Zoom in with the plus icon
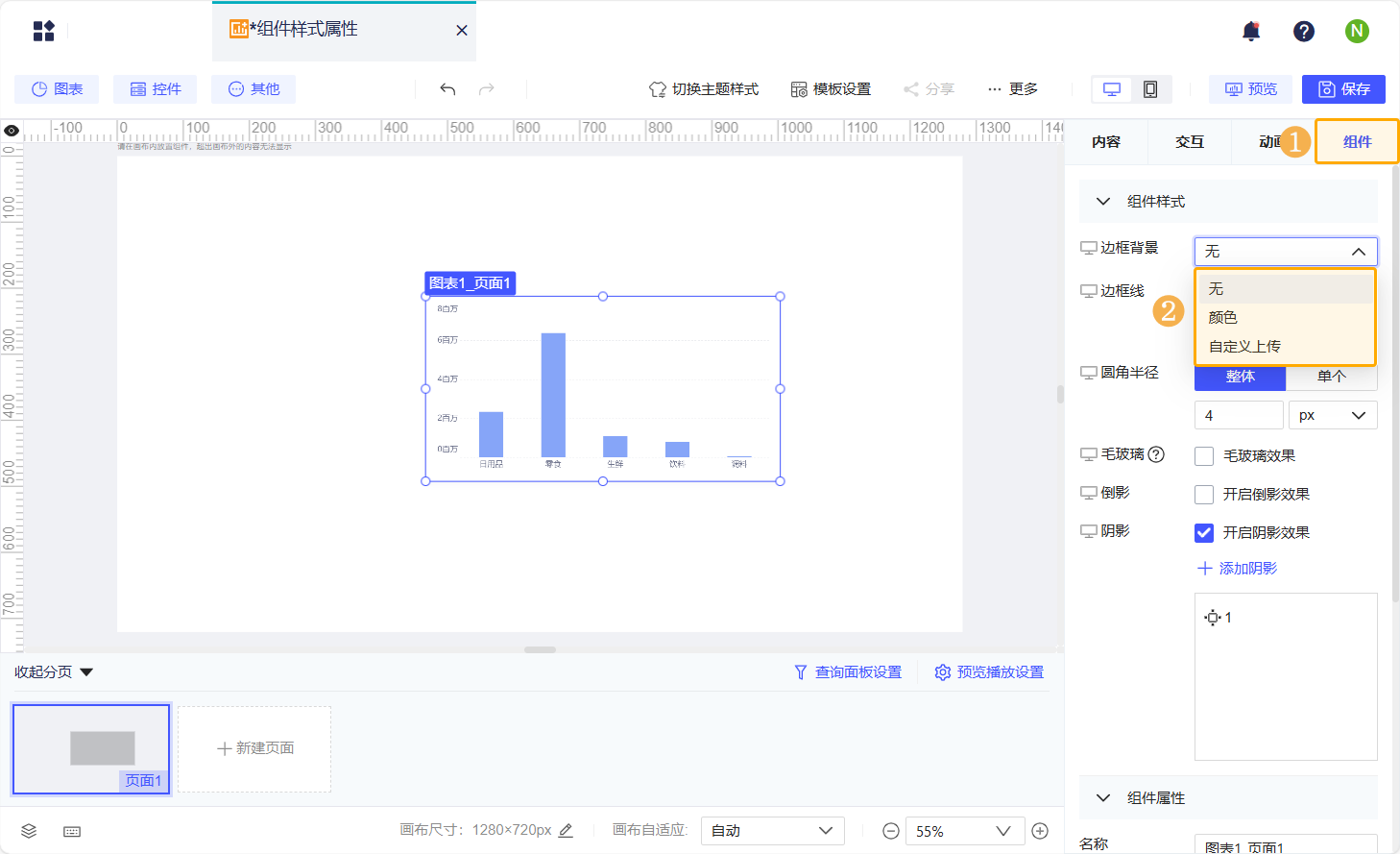The image size is (1400, 854). 1040,831
